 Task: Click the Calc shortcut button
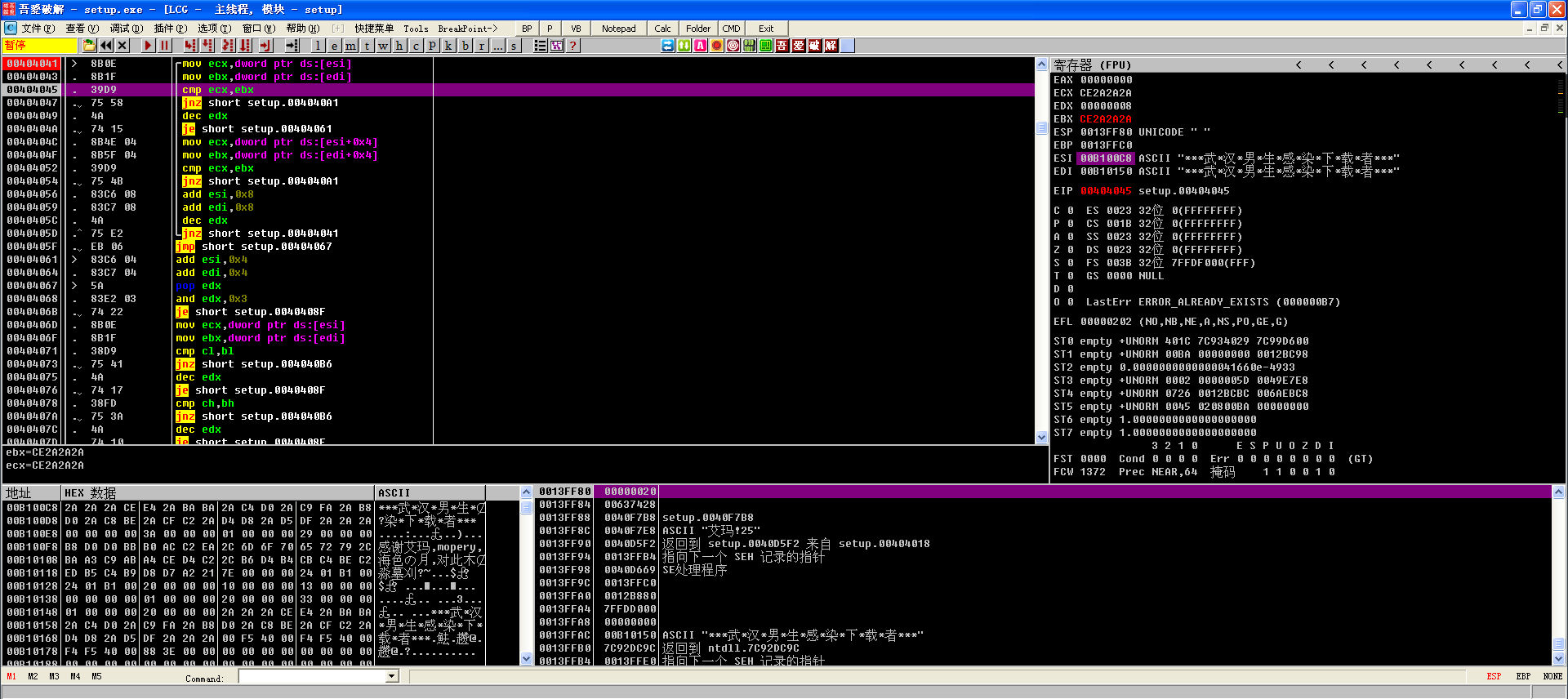662,29
